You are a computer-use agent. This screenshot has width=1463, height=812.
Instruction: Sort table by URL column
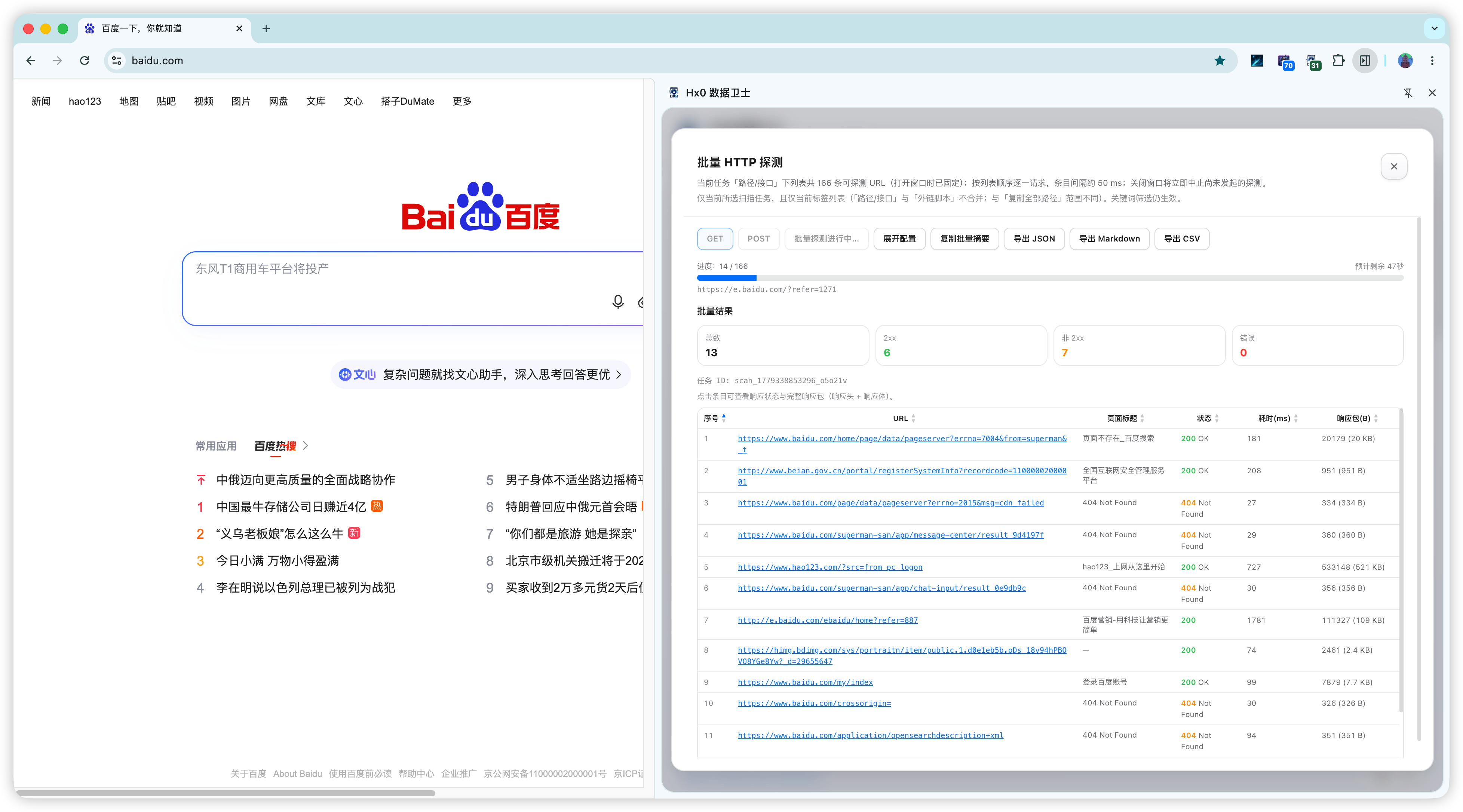pyautogui.click(x=904, y=418)
